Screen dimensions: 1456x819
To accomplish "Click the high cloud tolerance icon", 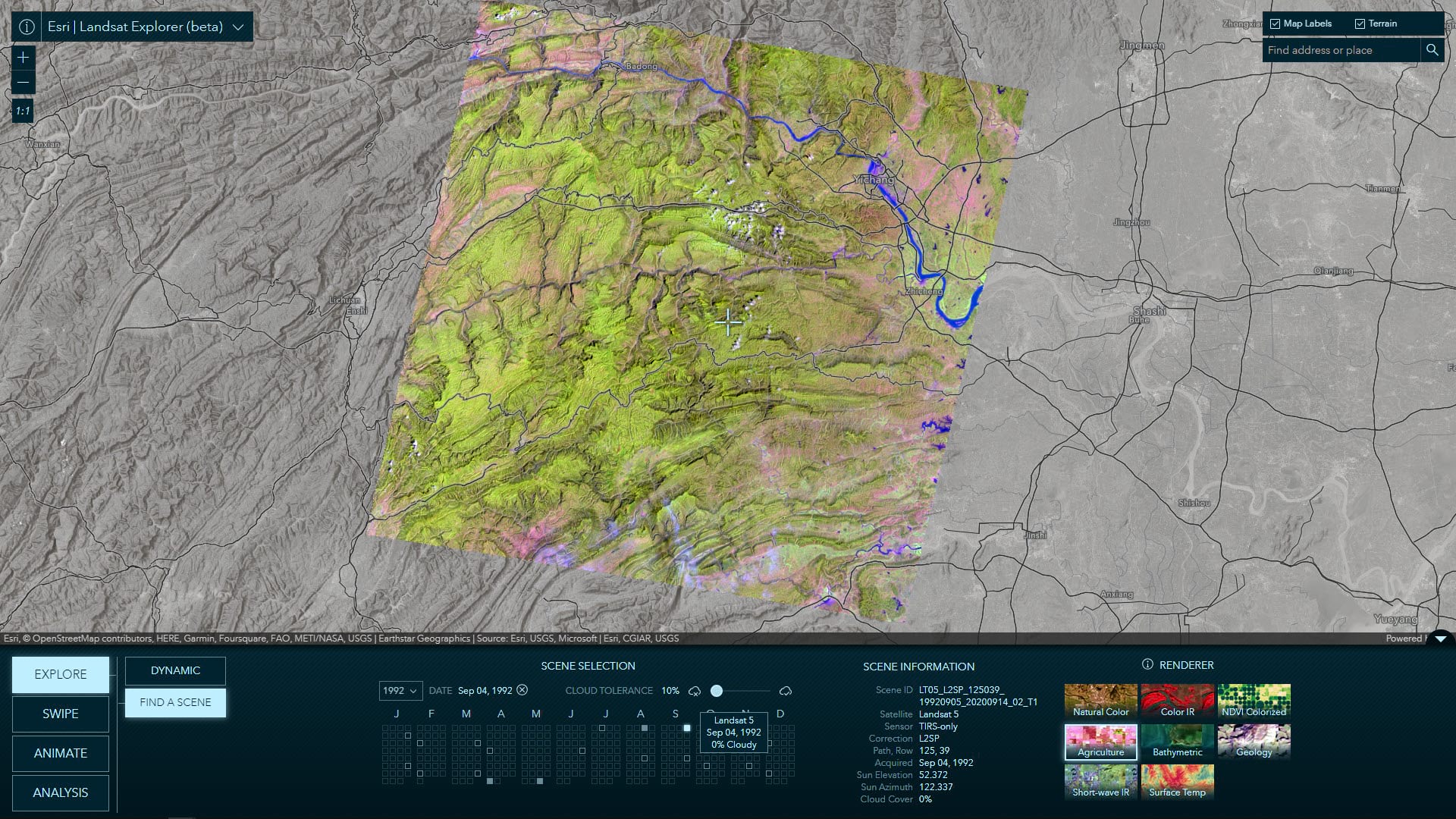I will (x=786, y=691).
